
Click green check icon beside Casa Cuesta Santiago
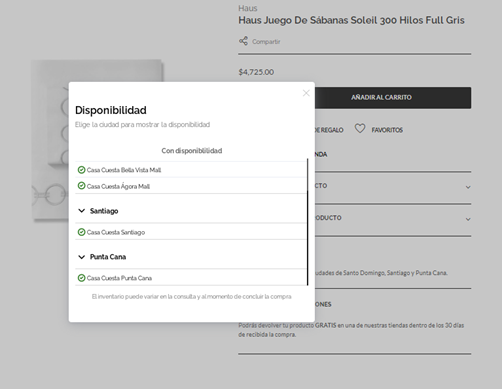click(x=81, y=232)
